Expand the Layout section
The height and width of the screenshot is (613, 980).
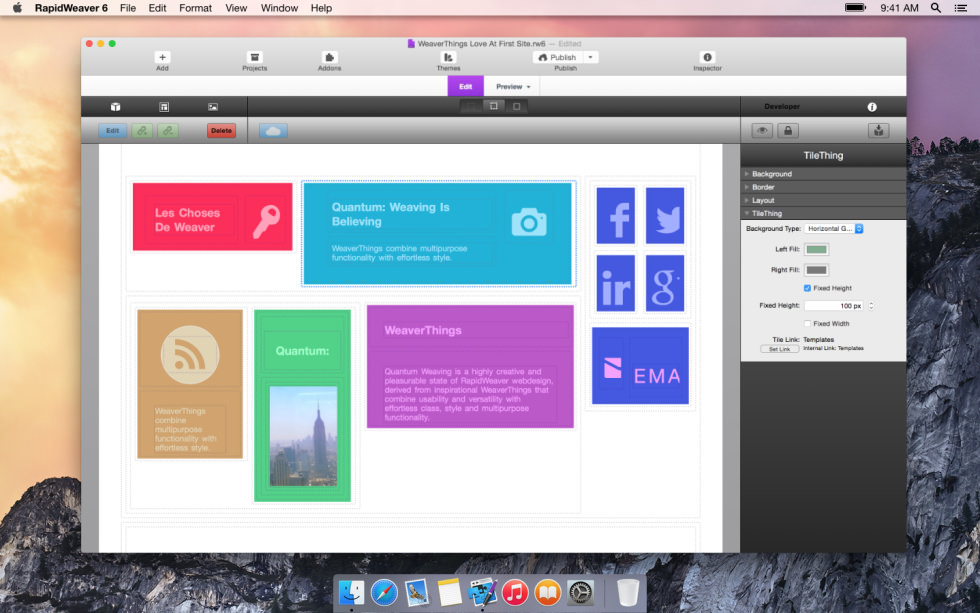tap(823, 200)
